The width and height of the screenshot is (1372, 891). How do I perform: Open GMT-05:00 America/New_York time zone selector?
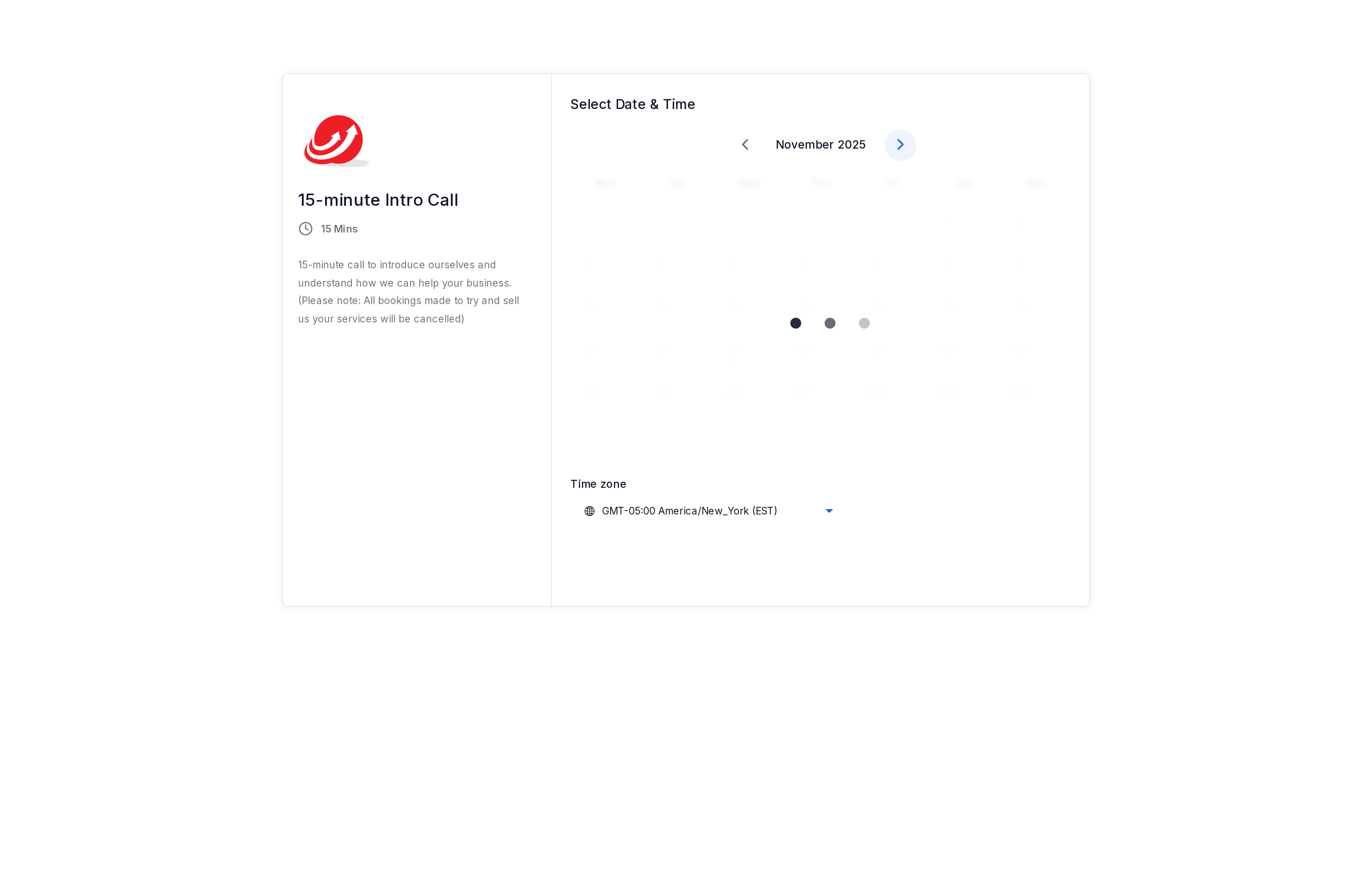tap(708, 511)
